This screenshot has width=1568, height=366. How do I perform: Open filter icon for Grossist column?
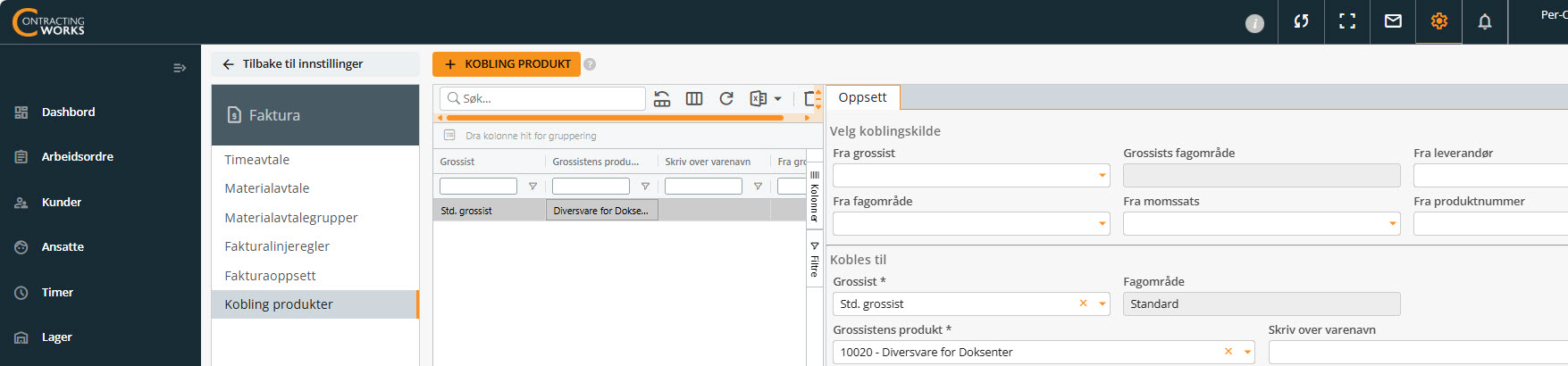532,187
